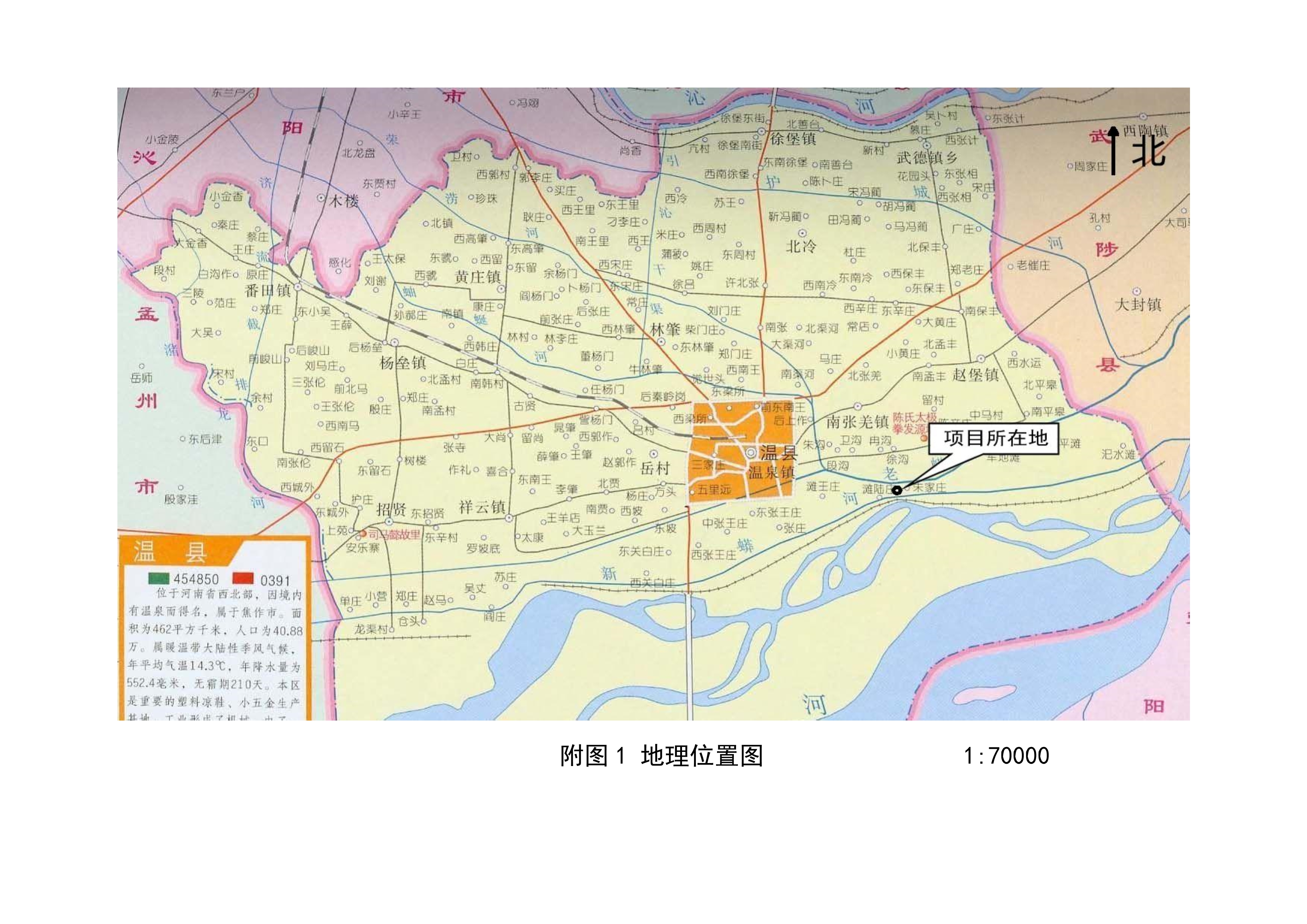
Task: Click the green 454850 postal code swatch
Action: 159,579
